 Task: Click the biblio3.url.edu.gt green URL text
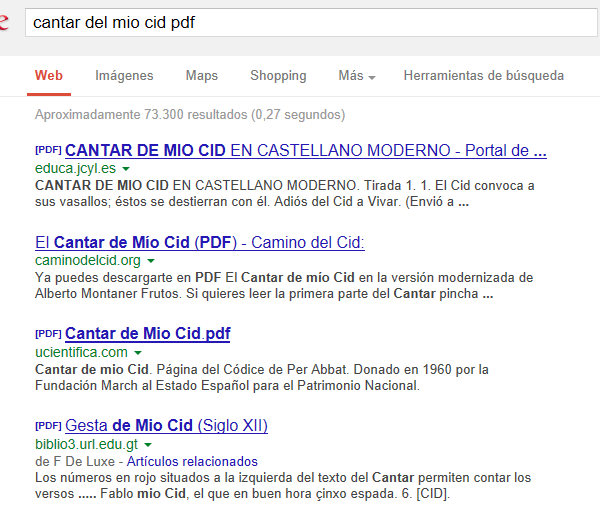(x=86, y=444)
